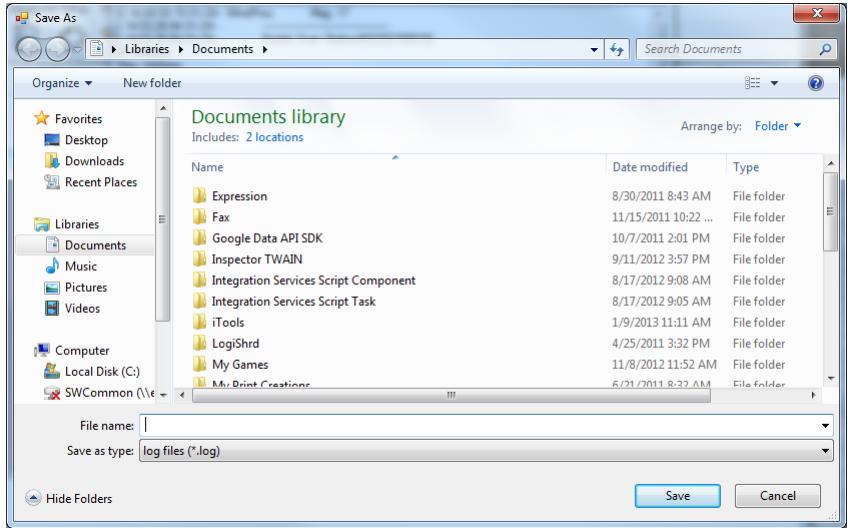This screenshot has height=528, width=848.
Task: Click the 2 locations link
Action: [x=274, y=137]
